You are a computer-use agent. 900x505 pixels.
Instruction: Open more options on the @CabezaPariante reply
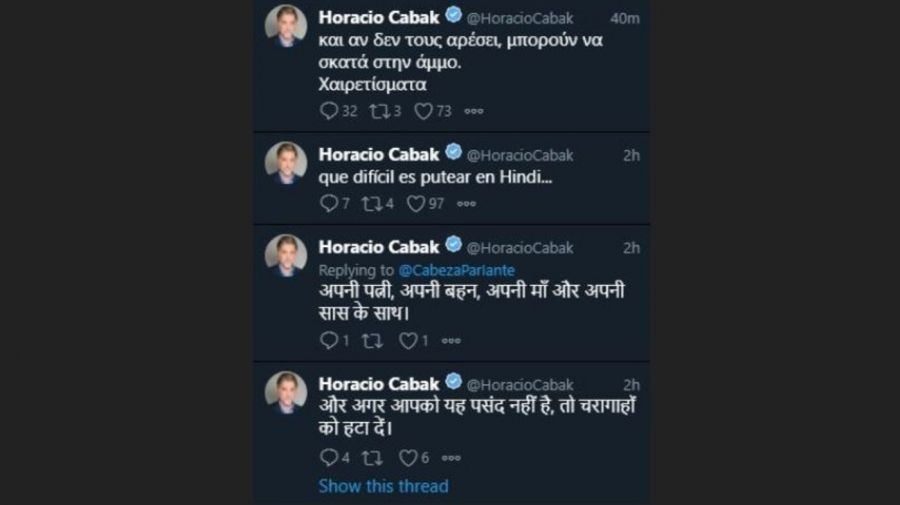tap(450, 341)
